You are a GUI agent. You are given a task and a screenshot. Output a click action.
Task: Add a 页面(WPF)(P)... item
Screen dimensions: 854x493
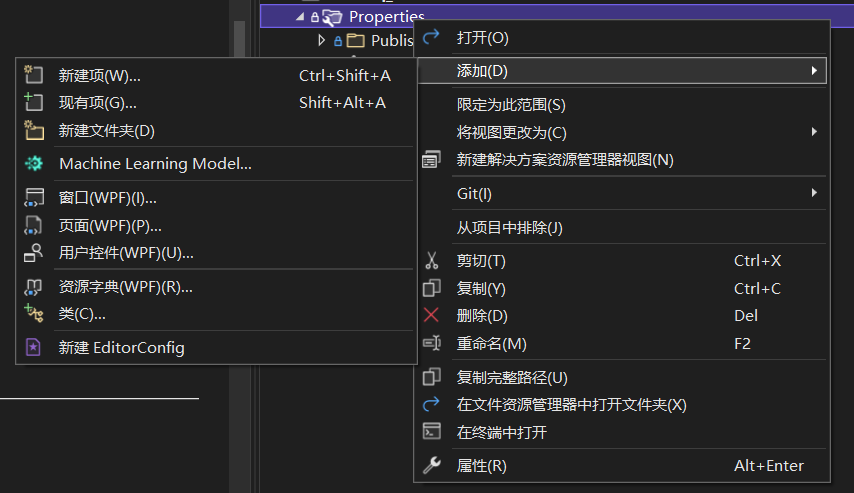pyautogui.click(x=216, y=226)
